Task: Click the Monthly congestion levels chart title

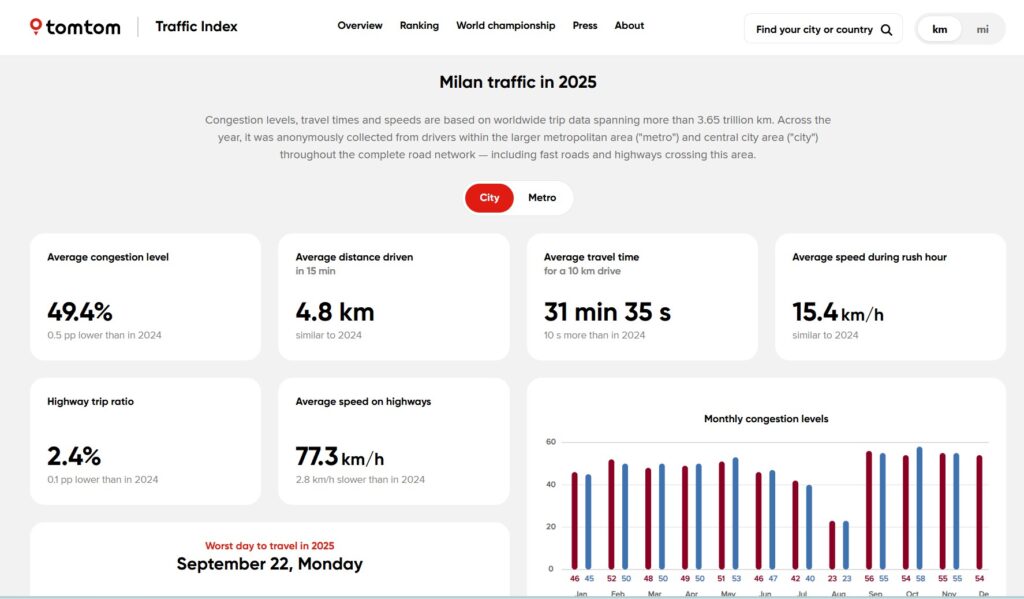Action: 766,419
